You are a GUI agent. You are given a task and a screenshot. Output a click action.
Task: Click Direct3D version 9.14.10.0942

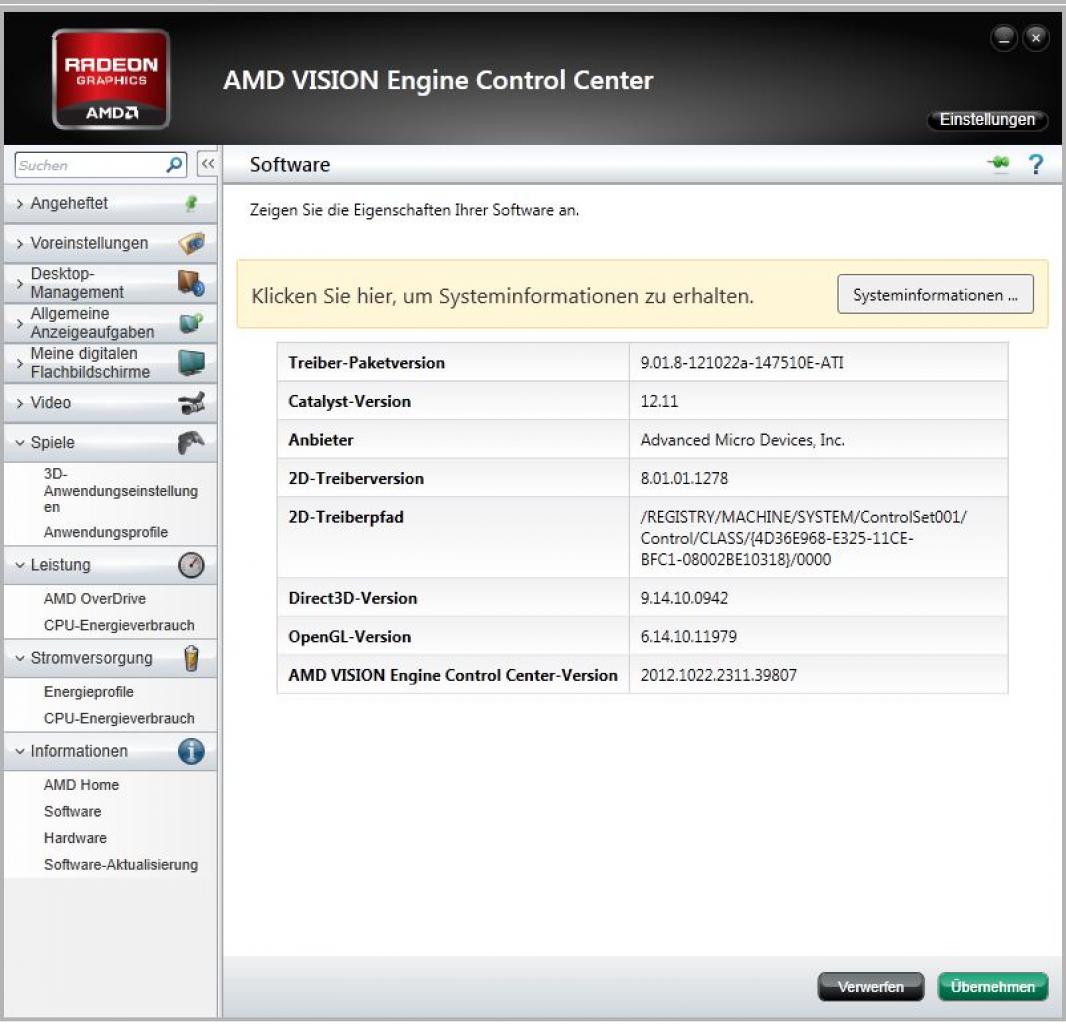pyautogui.click(x=683, y=598)
